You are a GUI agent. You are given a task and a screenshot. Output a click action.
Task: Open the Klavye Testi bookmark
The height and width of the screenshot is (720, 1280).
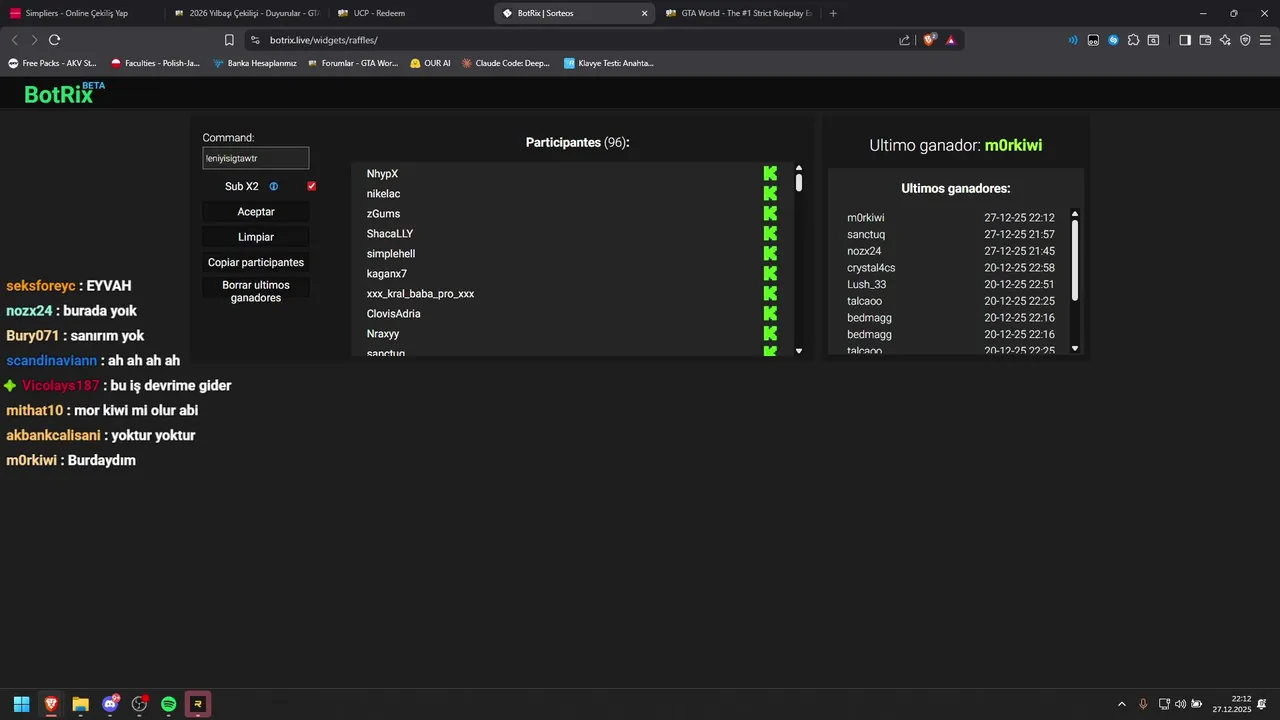(608, 63)
